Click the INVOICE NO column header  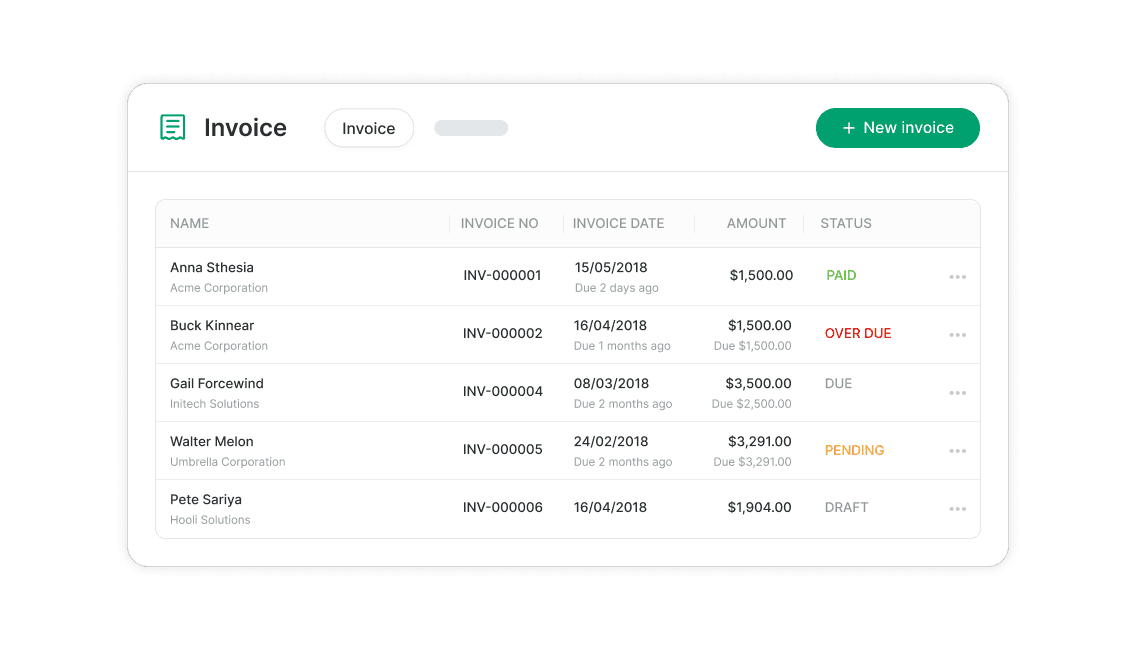(x=500, y=224)
